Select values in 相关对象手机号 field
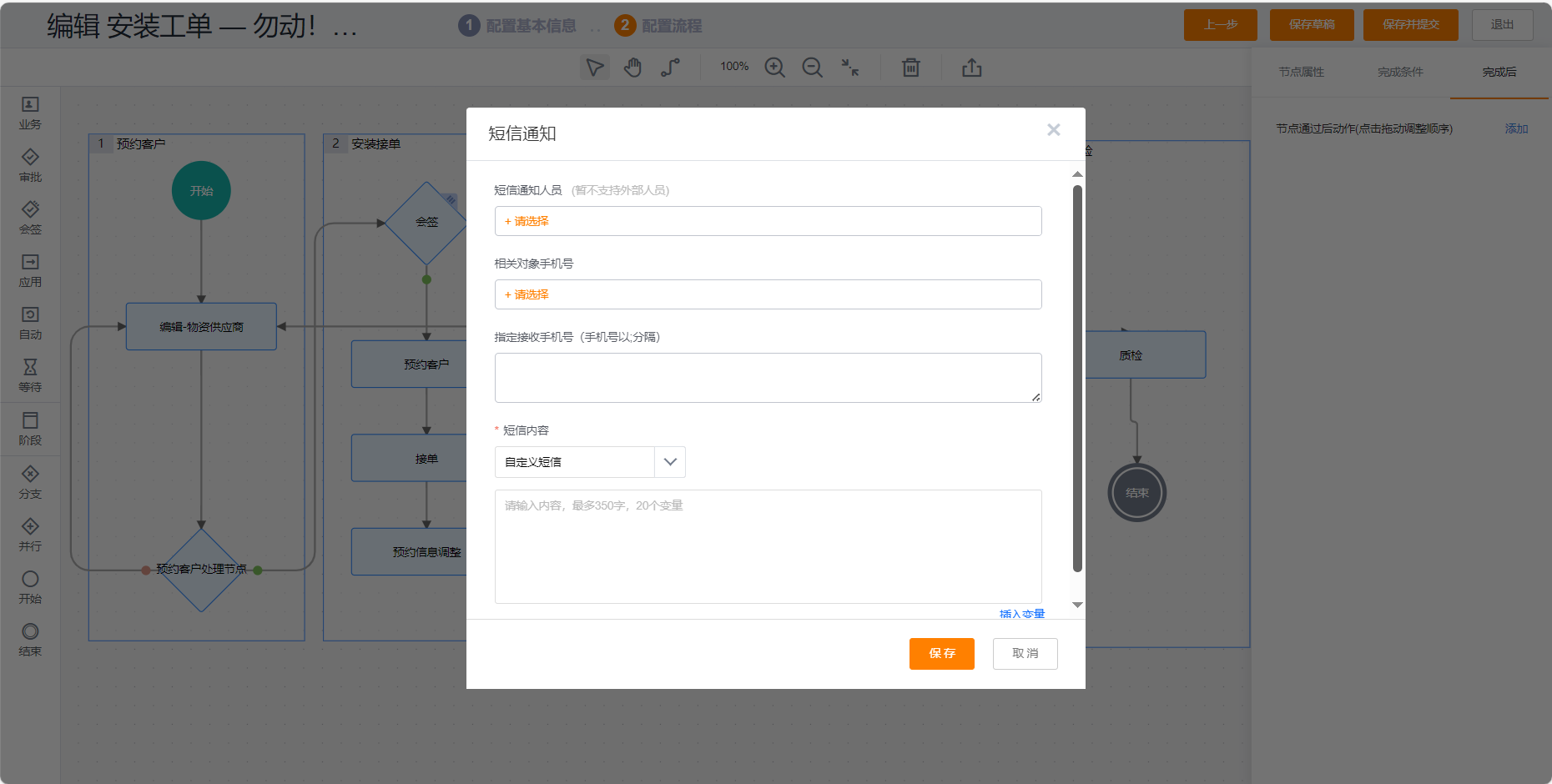 768,294
